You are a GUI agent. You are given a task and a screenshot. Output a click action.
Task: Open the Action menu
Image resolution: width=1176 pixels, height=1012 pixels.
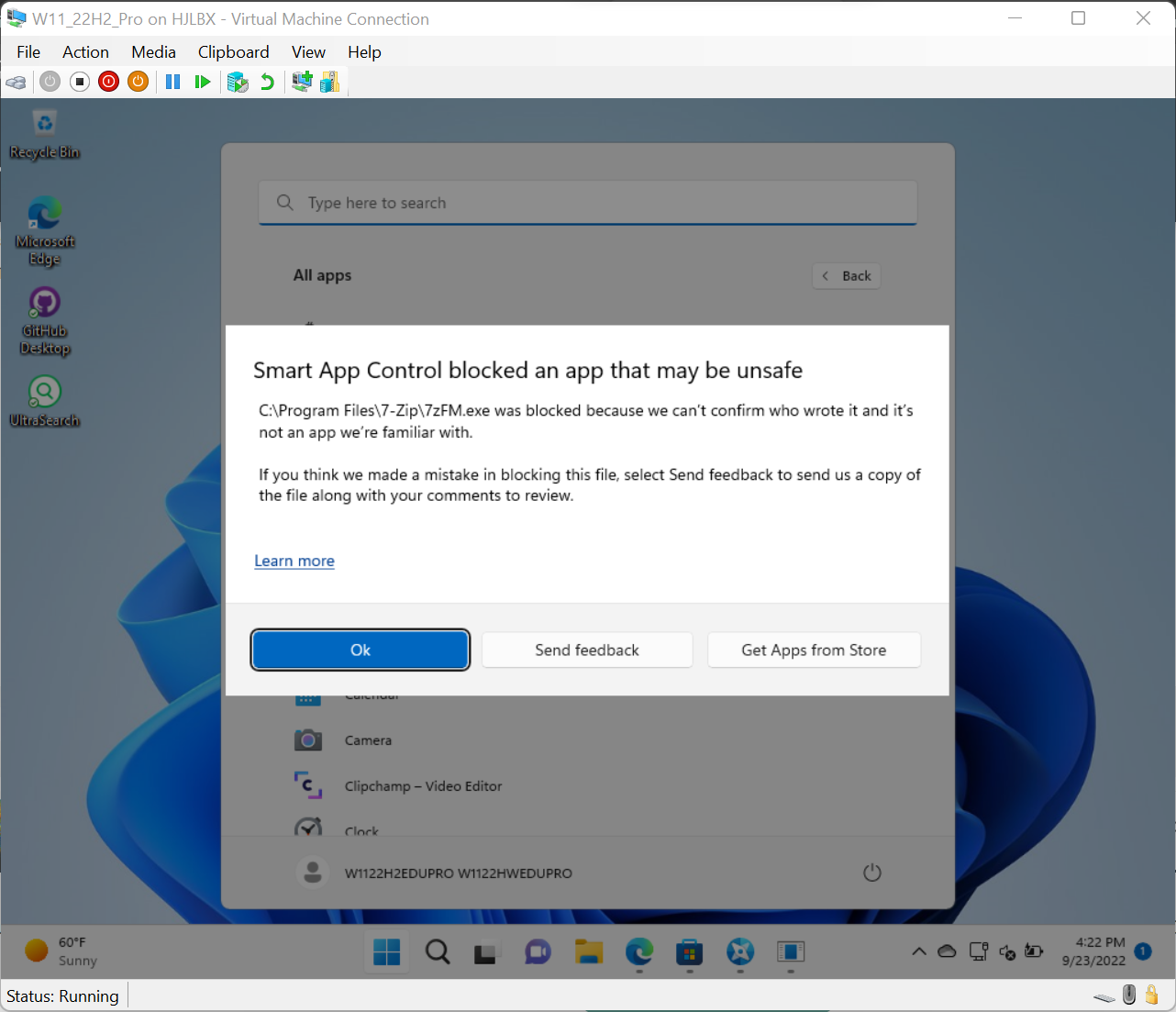click(85, 52)
